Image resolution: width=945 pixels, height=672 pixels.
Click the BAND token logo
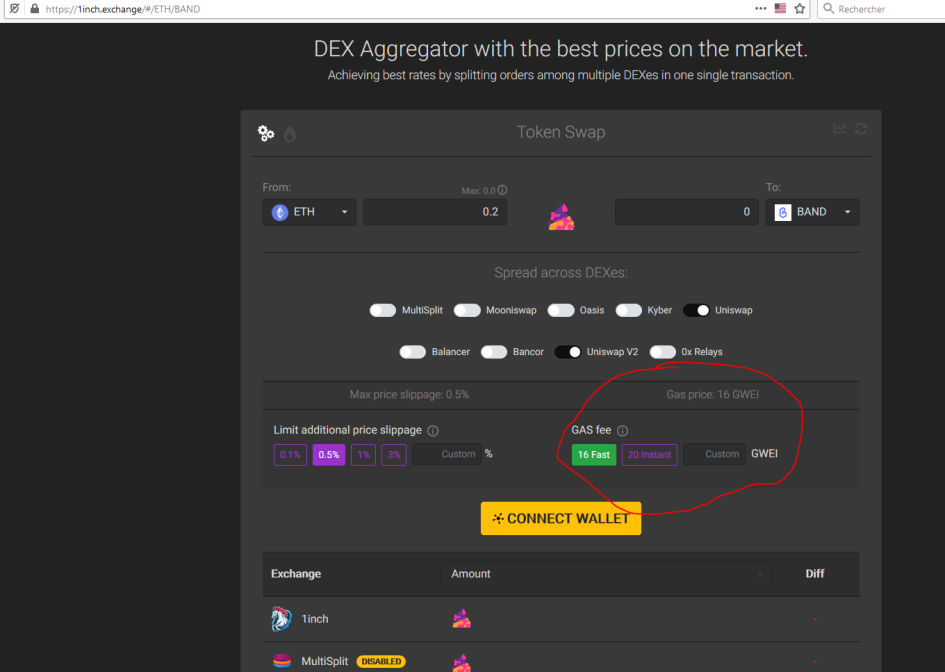tap(782, 212)
